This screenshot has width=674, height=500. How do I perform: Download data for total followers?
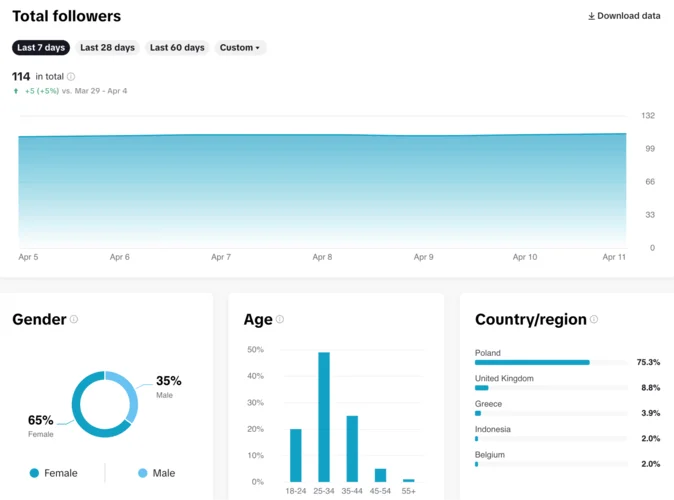[624, 16]
